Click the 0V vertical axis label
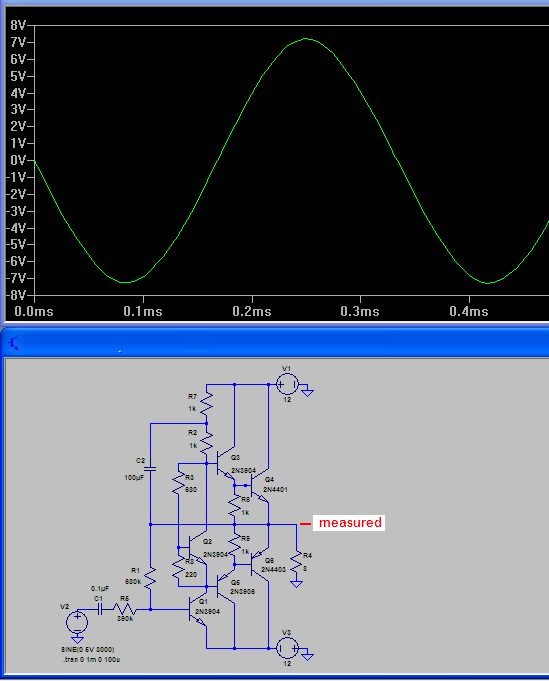Screen dimensions: 549x681 (x=18, y=160)
